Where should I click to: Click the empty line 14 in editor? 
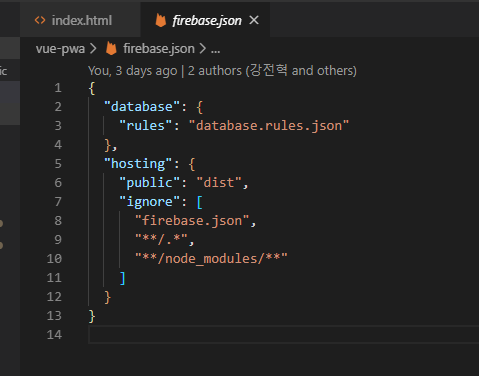283,335
